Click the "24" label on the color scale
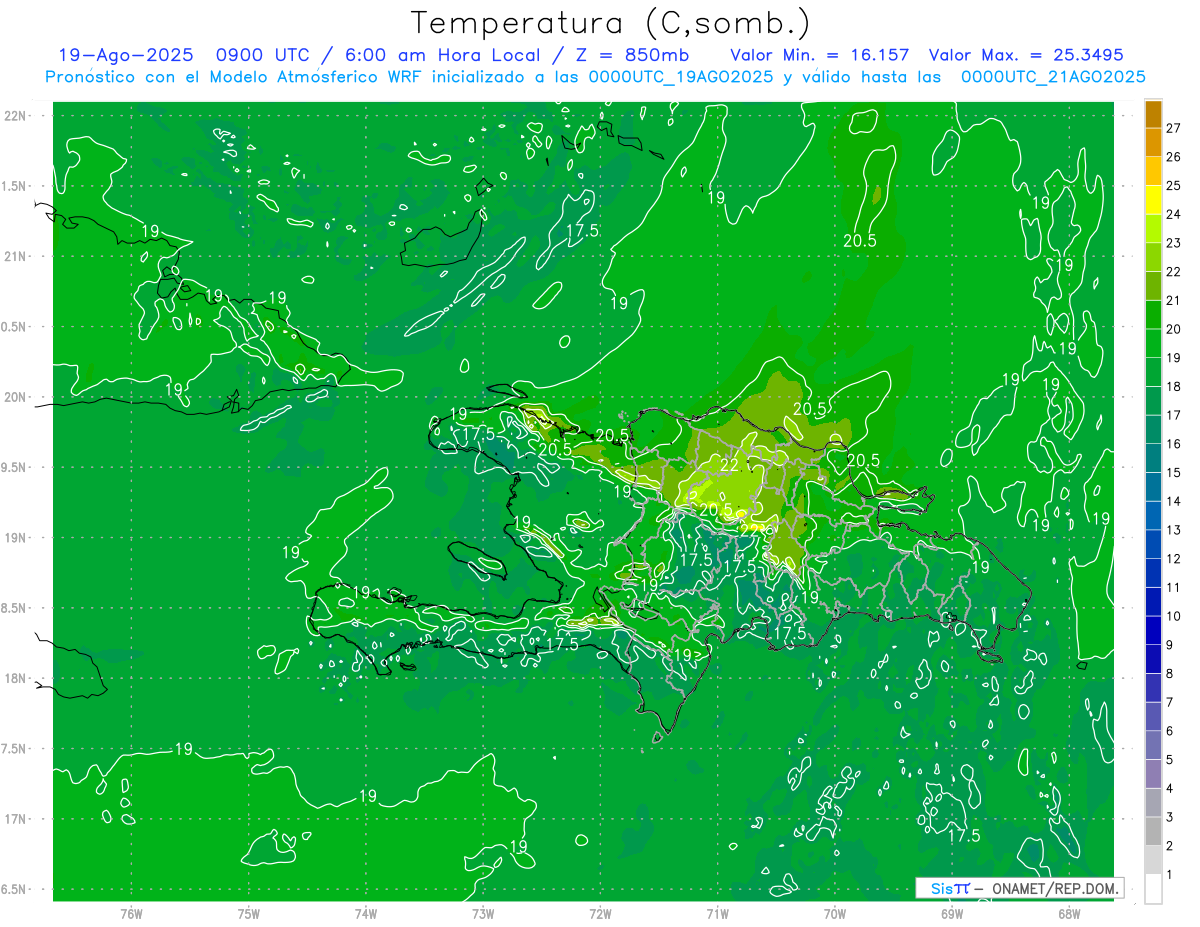The width and height of the screenshot is (1200, 927). tap(1173, 214)
